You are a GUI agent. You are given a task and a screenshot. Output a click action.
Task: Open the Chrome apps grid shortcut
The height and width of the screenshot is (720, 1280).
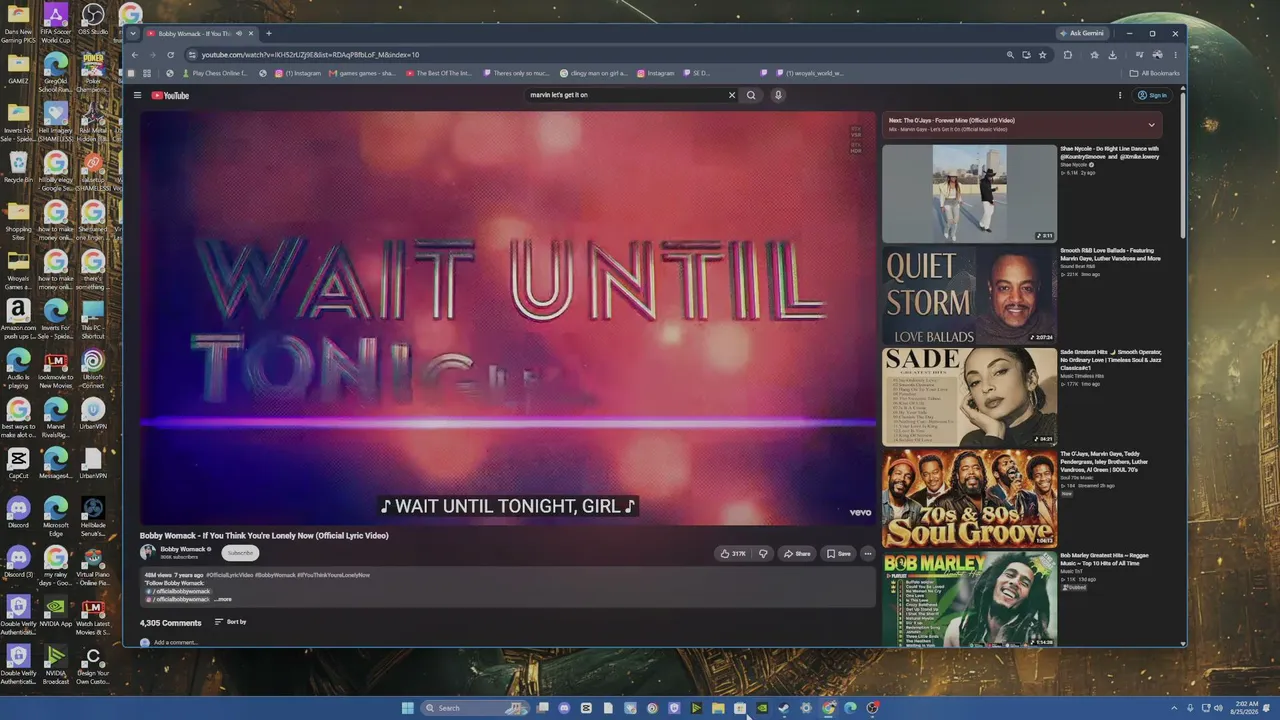pyautogui.click(x=147, y=73)
